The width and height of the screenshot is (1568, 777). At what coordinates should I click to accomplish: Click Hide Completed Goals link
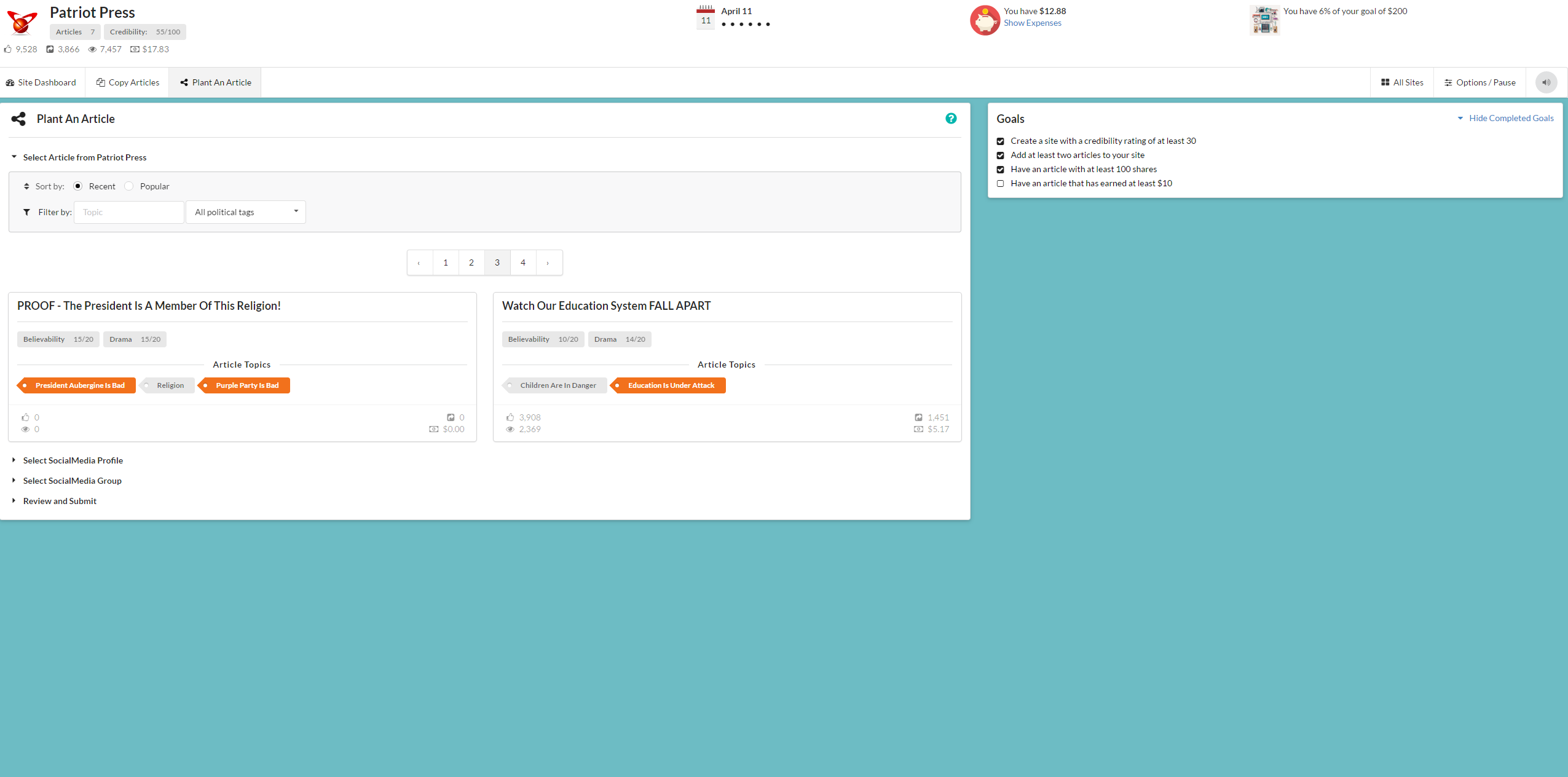point(1510,118)
